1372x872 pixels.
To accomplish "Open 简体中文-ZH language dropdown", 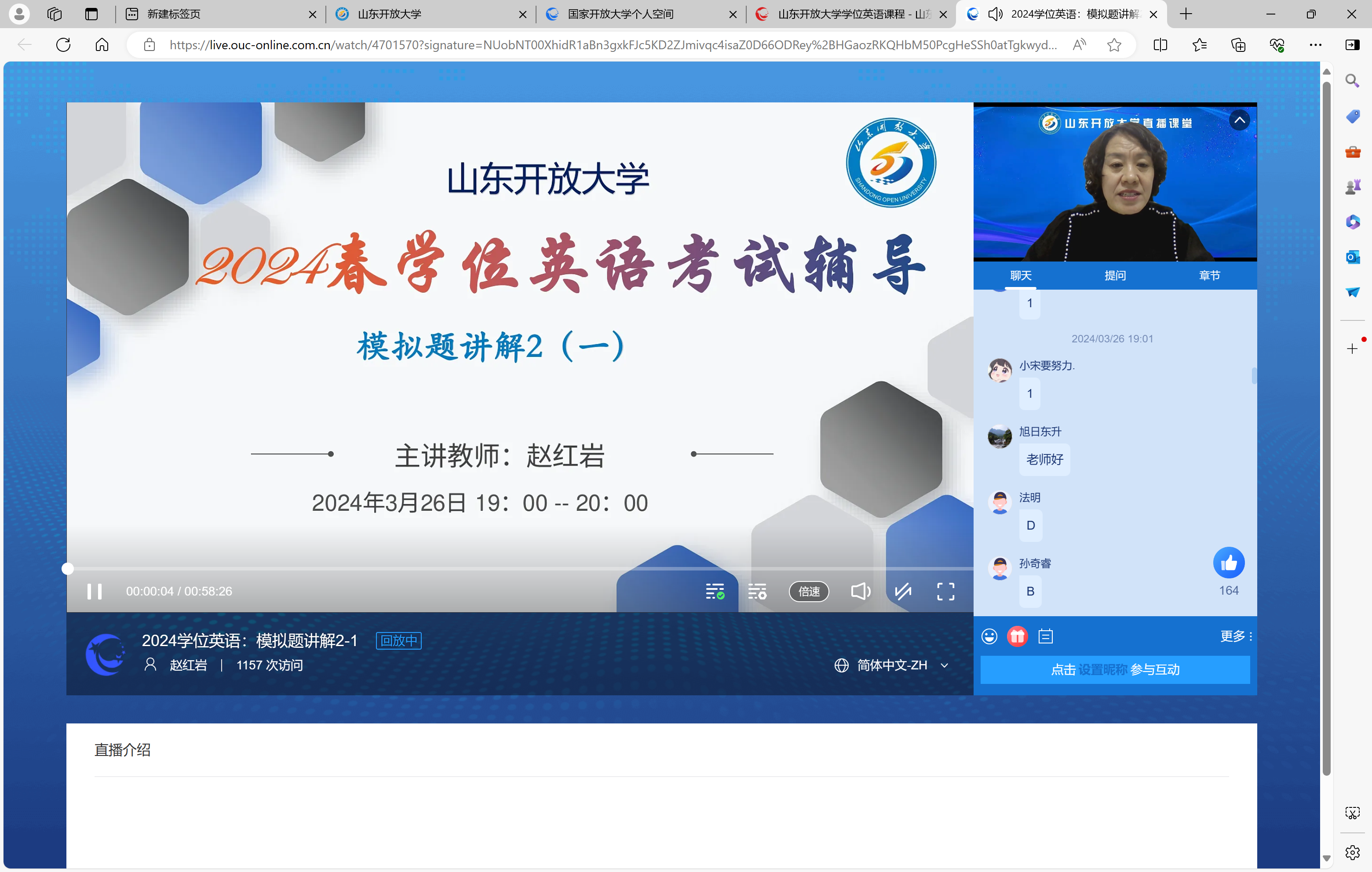I will pyautogui.click(x=892, y=665).
